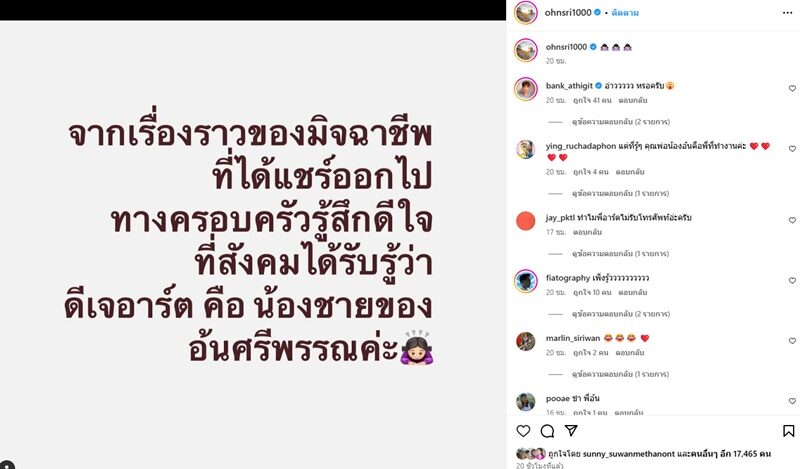The width and height of the screenshot is (800, 469).
Task: Reply to marlin_siriwan's comment
Action: point(630,353)
